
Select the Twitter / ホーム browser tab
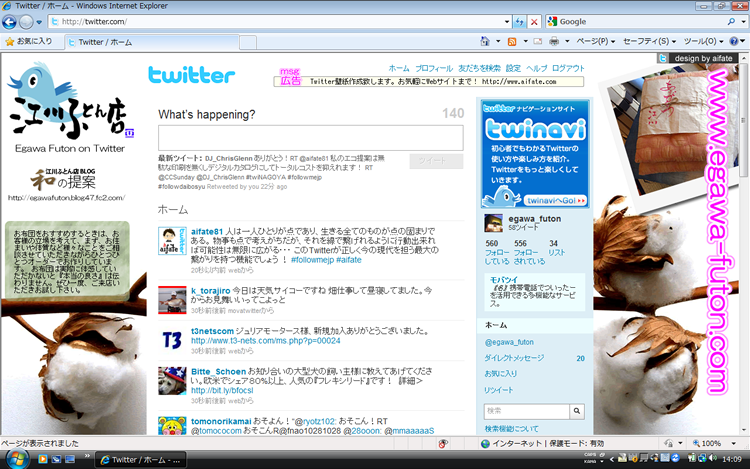coord(152,42)
